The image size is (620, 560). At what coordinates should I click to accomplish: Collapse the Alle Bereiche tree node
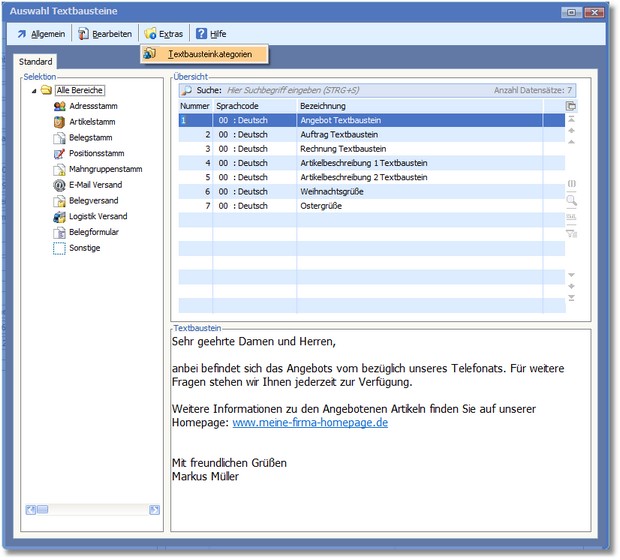(x=34, y=91)
